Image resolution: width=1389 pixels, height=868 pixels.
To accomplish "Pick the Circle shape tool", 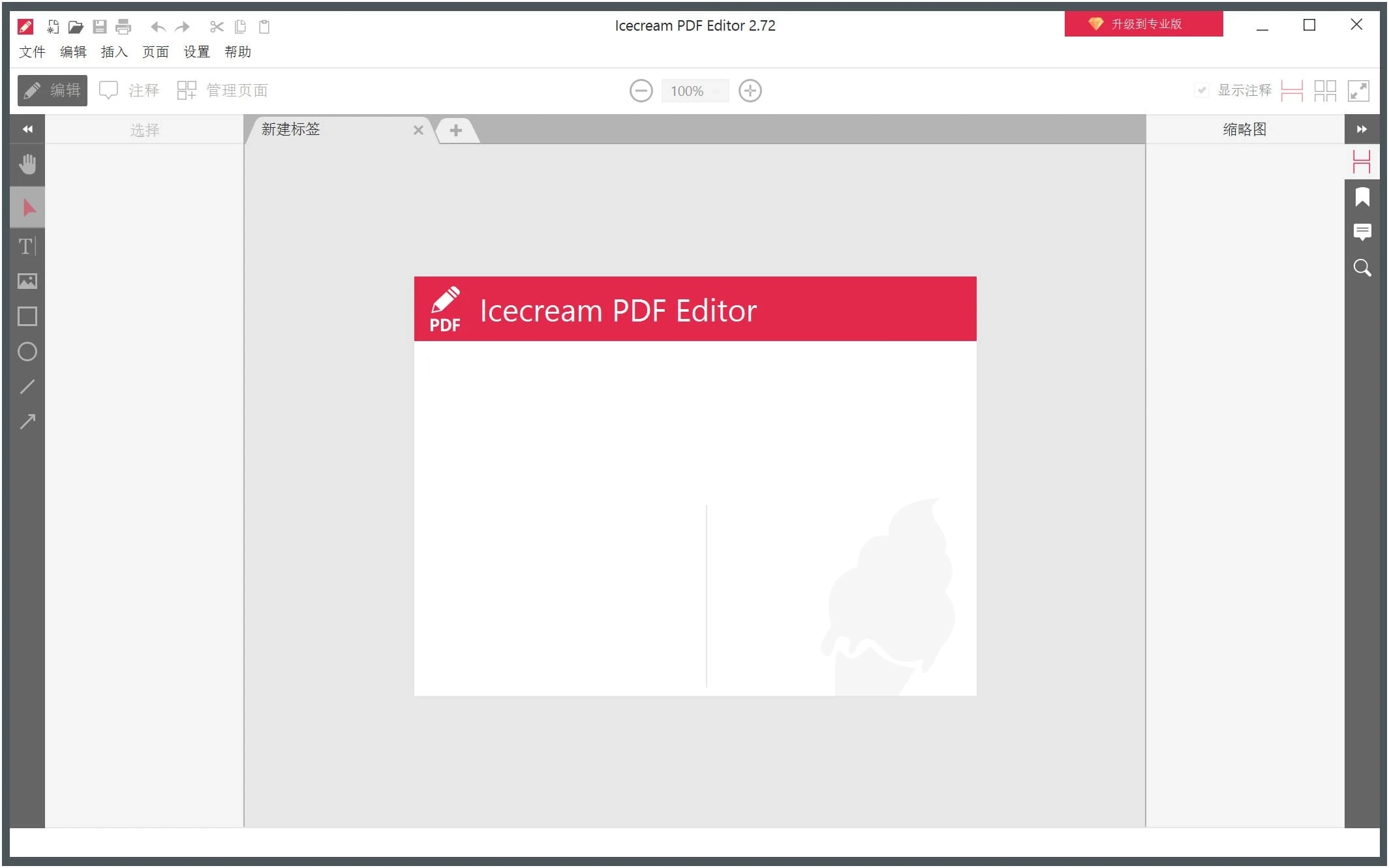I will [x=27, y=352].
